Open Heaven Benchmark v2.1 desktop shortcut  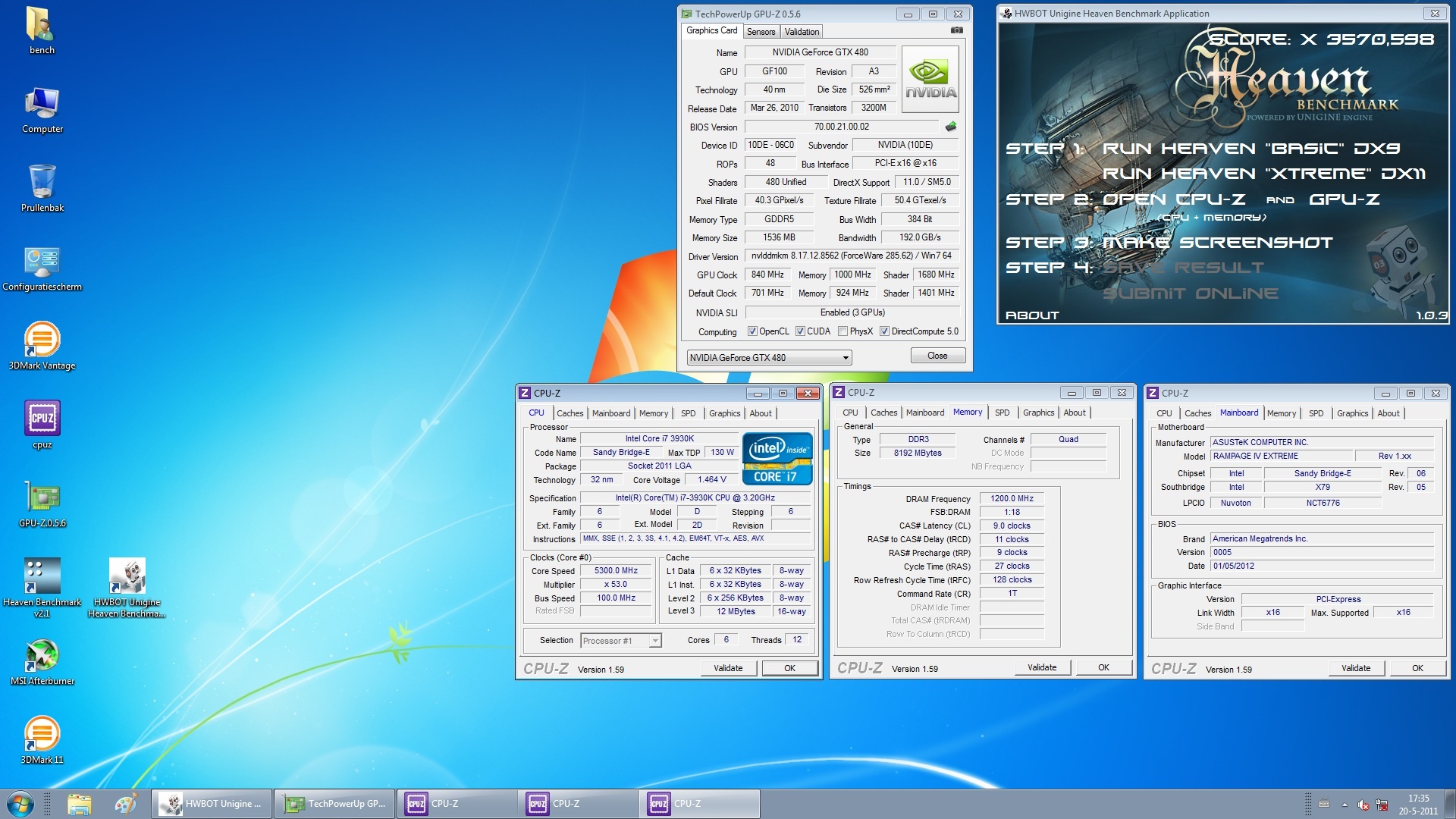tap(42, 576)
